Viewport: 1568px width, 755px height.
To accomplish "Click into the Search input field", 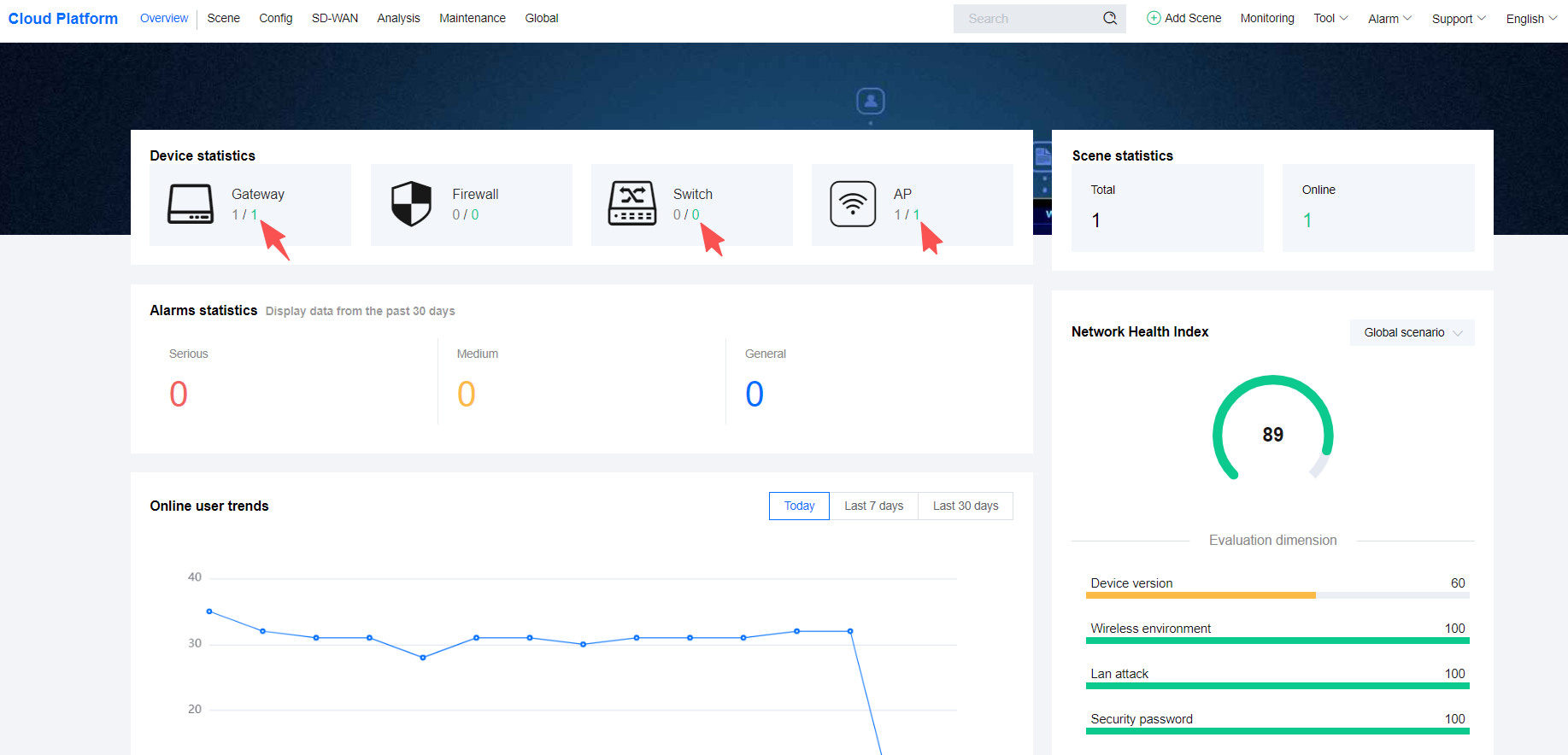I will pos(1029,19).
